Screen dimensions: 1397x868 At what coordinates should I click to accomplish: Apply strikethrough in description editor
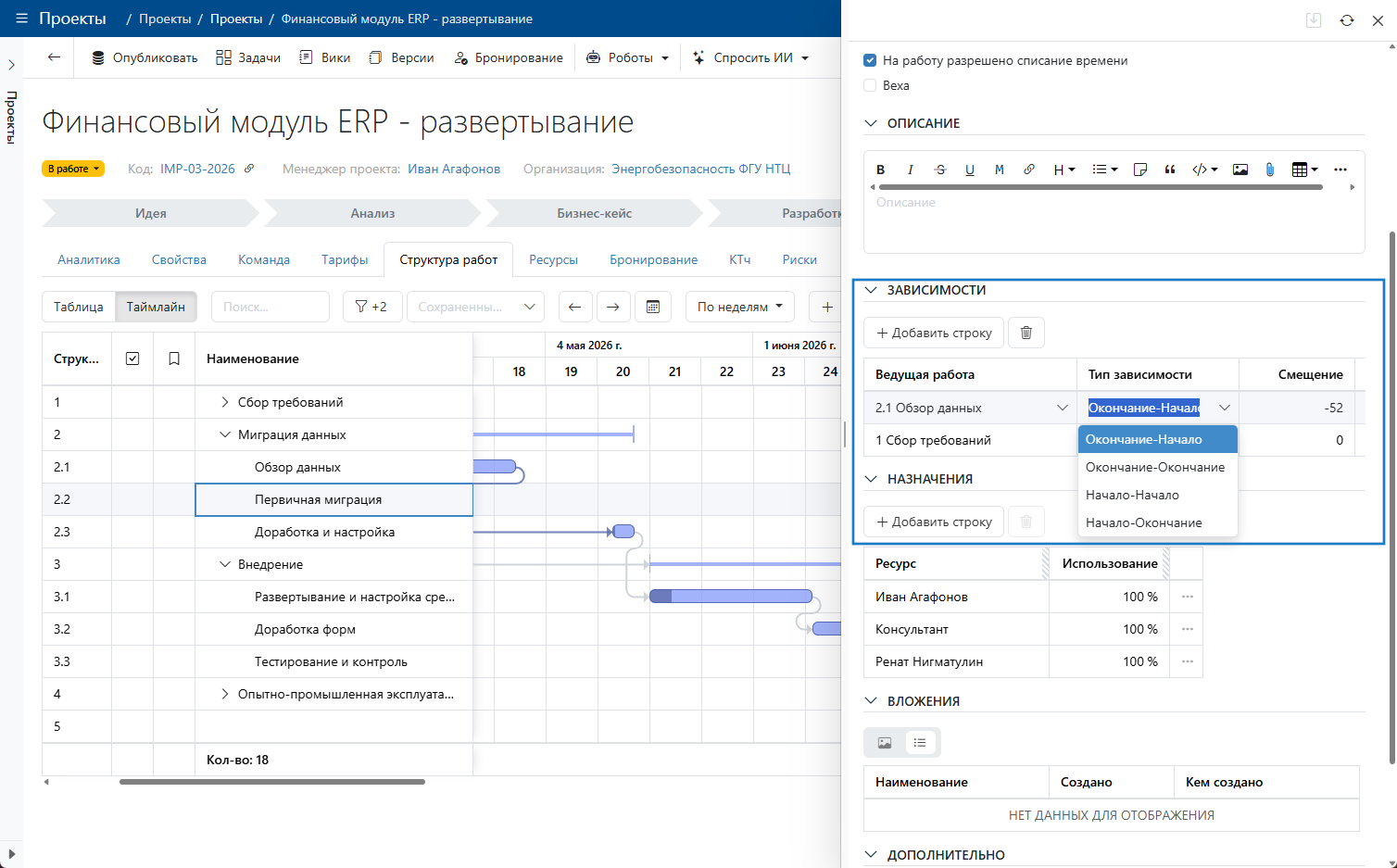coord(940,170)
